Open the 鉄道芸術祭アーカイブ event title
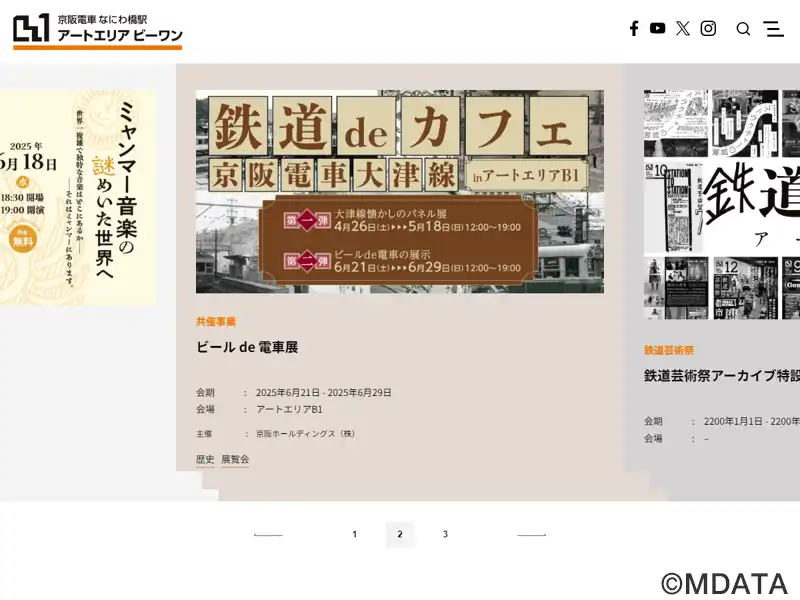This screenshot has height=600, width=800. [722, 376]
